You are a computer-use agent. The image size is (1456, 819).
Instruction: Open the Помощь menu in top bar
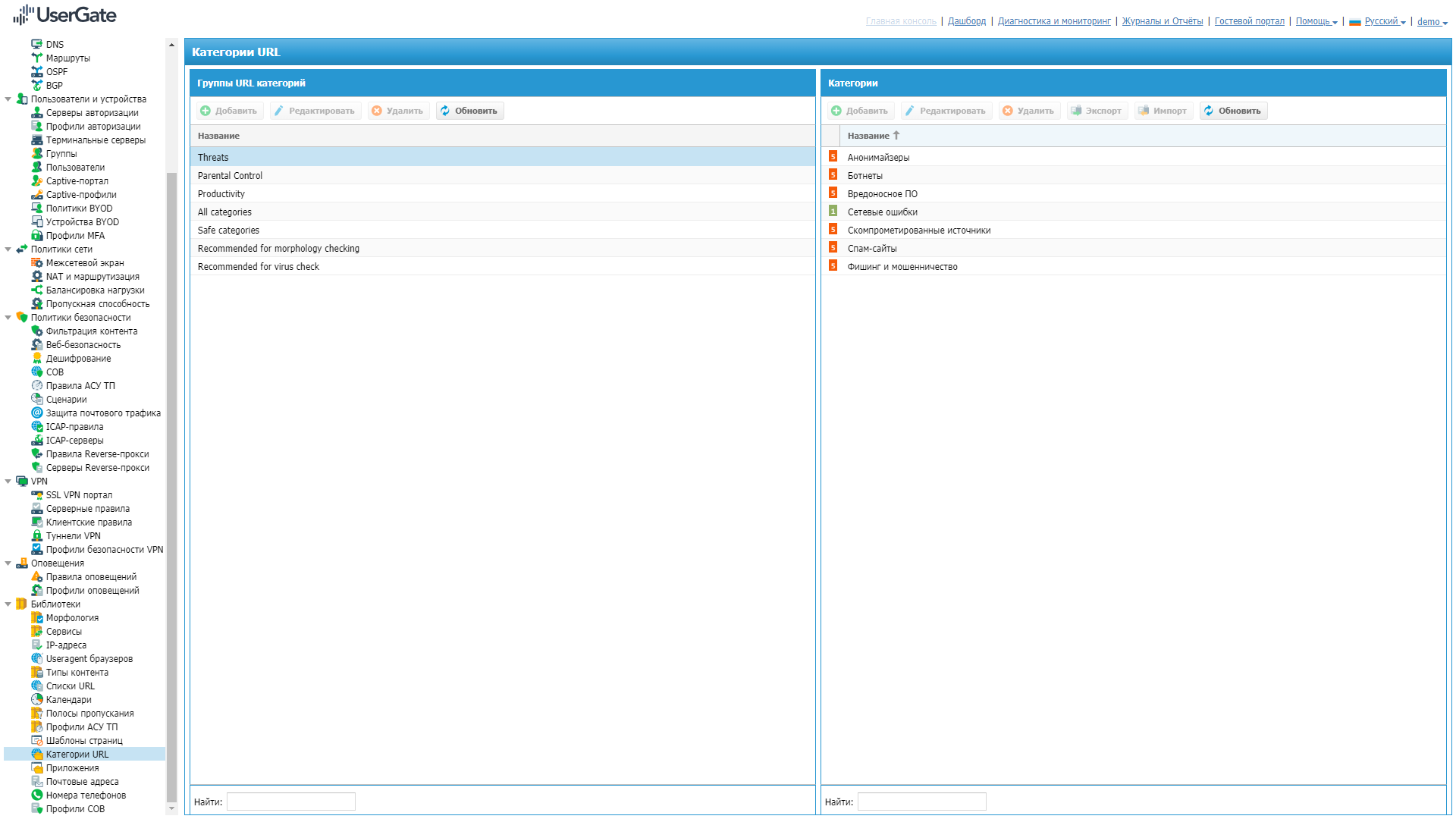[x=1316, y=21]
